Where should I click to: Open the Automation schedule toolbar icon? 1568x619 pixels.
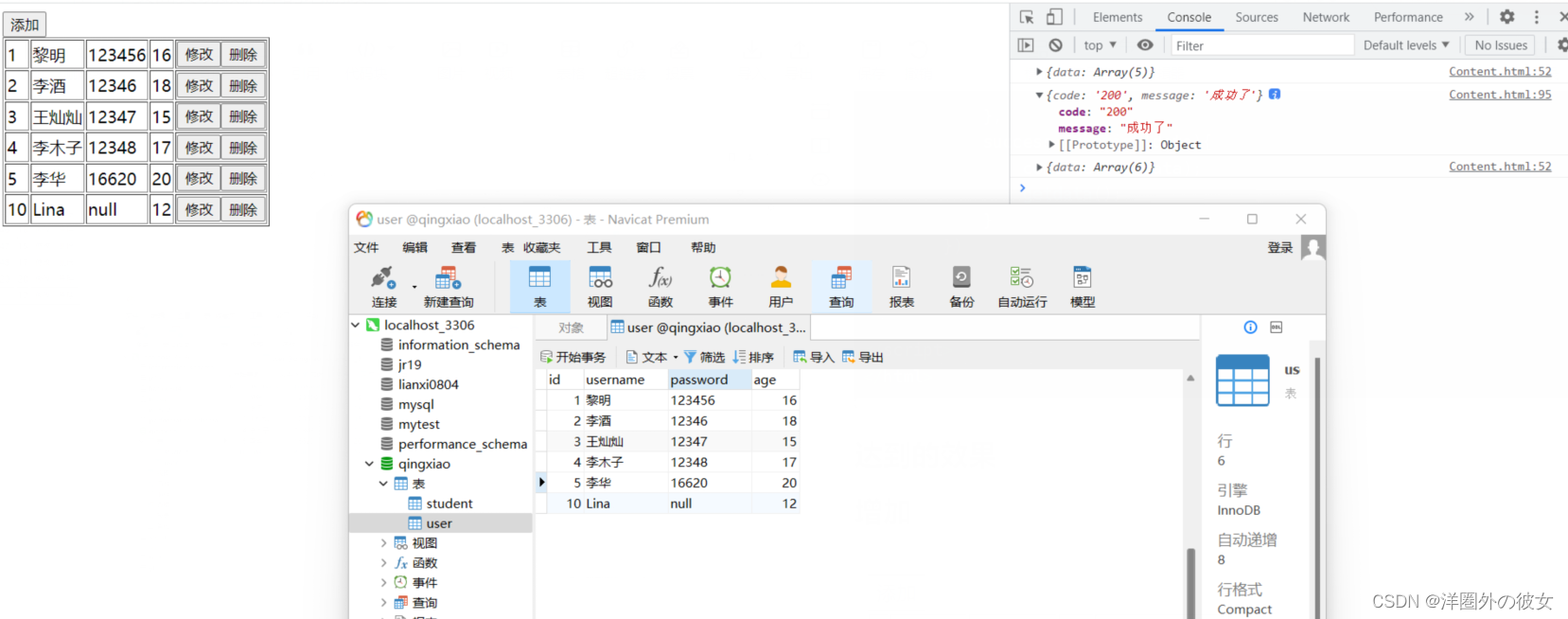(1022, 287)
